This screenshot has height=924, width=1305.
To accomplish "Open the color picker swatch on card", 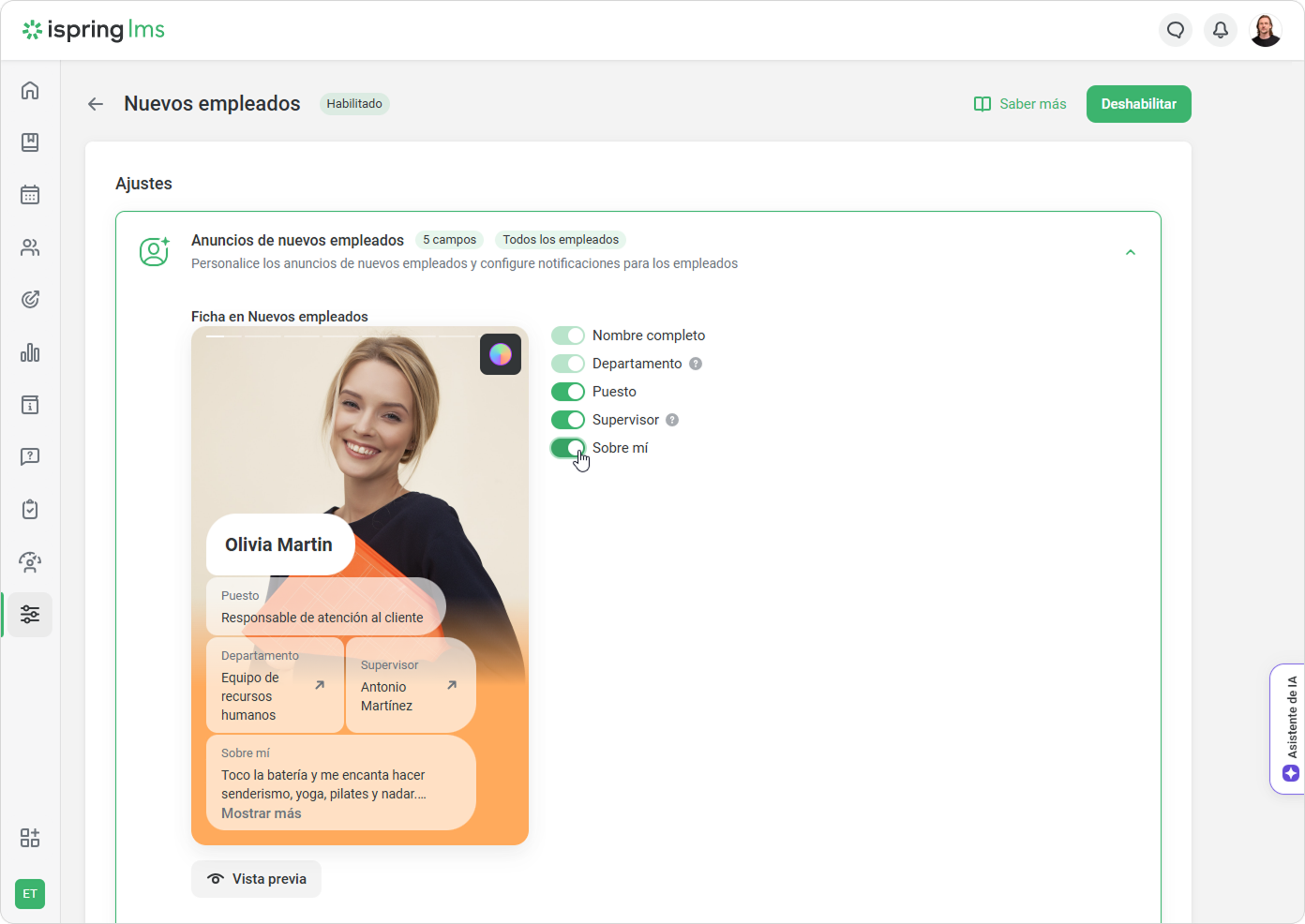I will [501, 354].
